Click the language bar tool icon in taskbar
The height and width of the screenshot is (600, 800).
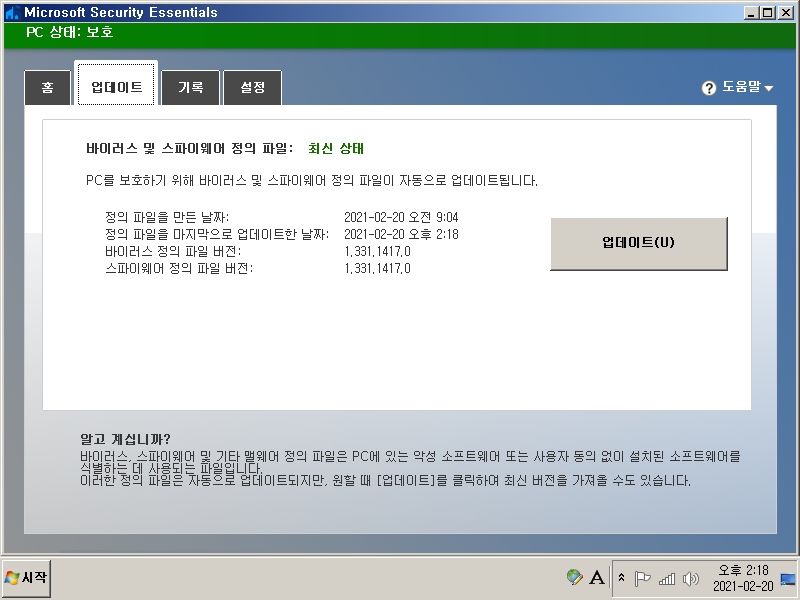(x=574, y=578)
